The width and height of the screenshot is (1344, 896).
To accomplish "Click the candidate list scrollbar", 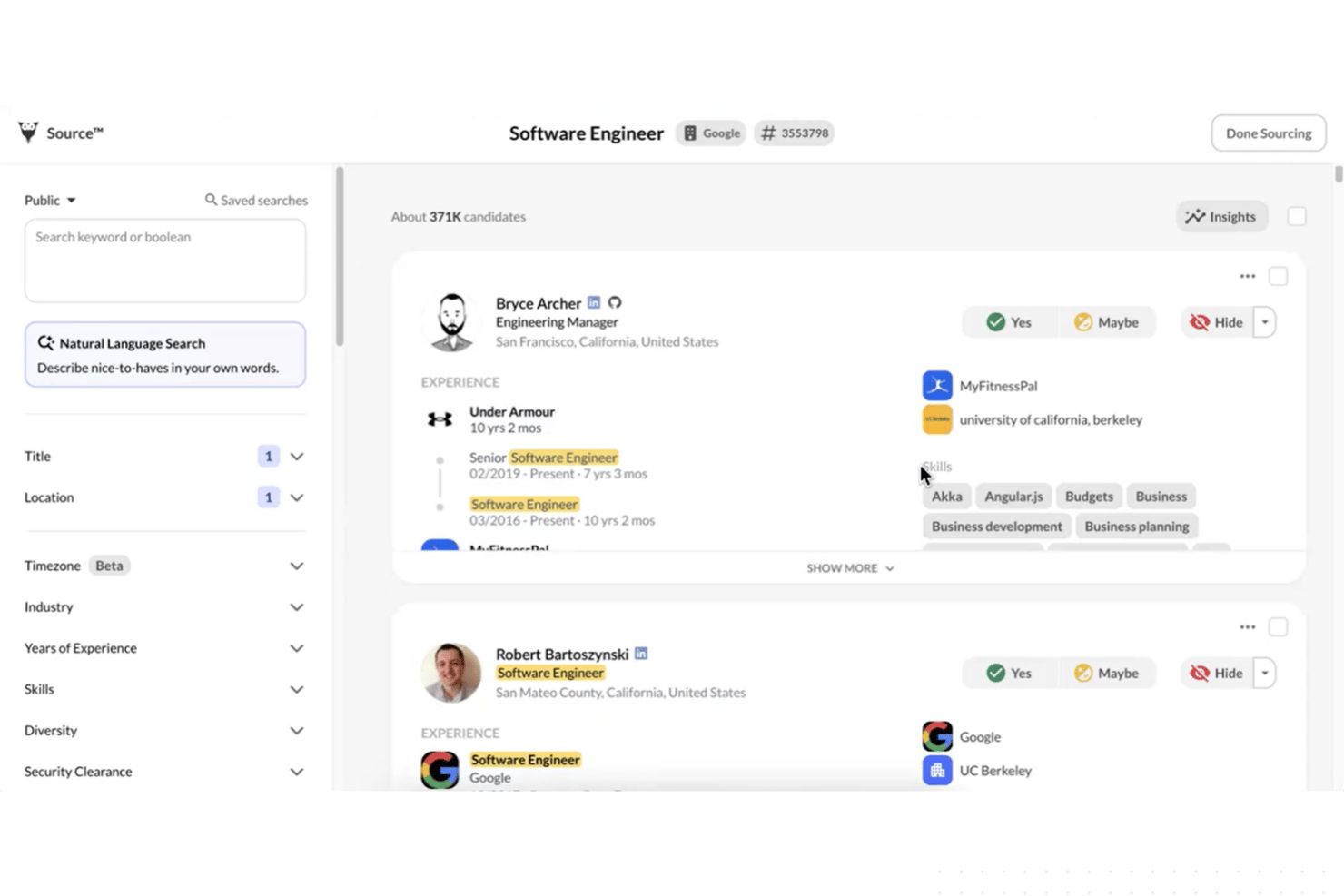I will click(1339, 174).
